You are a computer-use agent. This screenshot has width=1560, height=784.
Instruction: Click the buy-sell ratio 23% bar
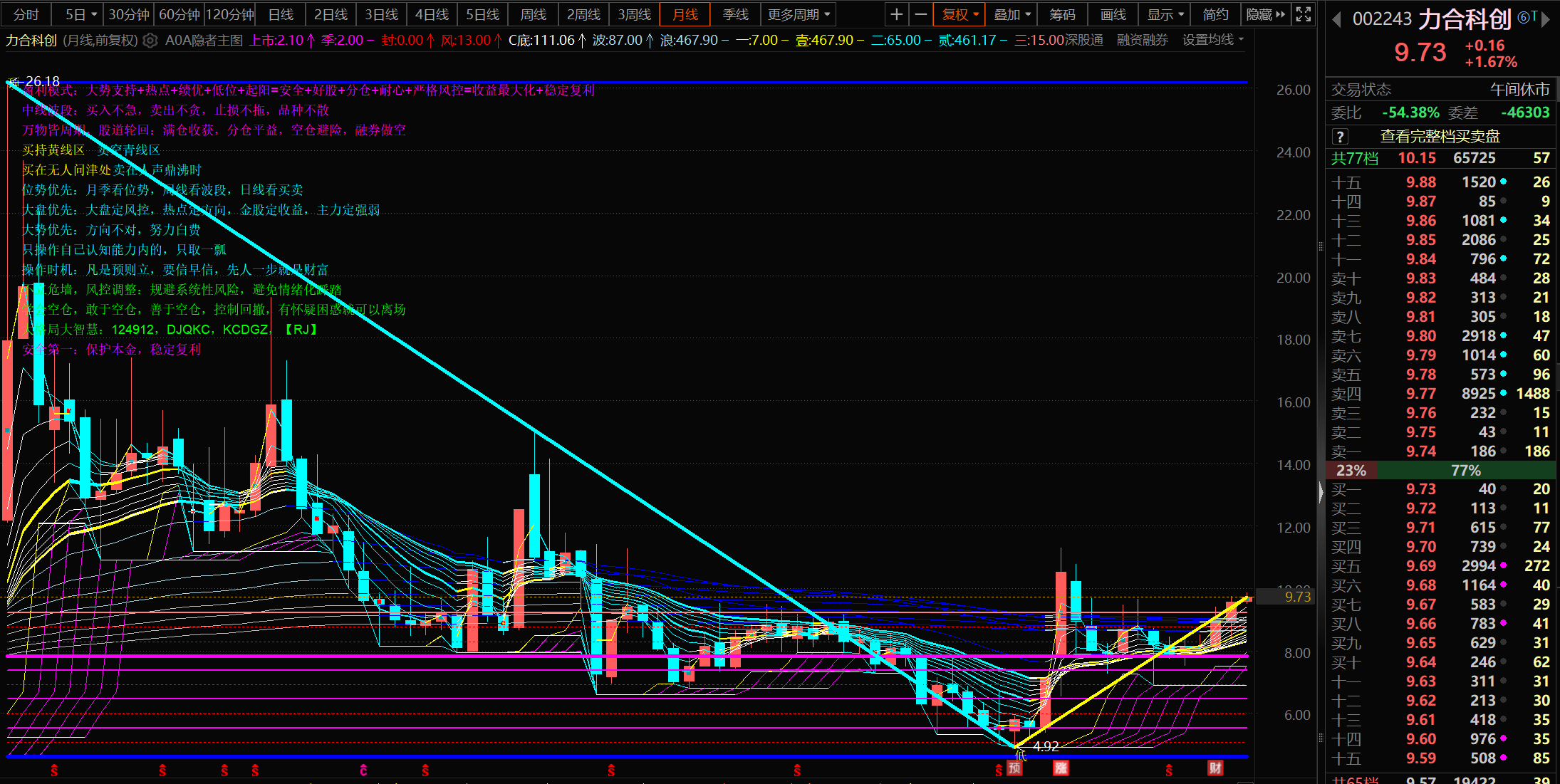click(1351, 471)
